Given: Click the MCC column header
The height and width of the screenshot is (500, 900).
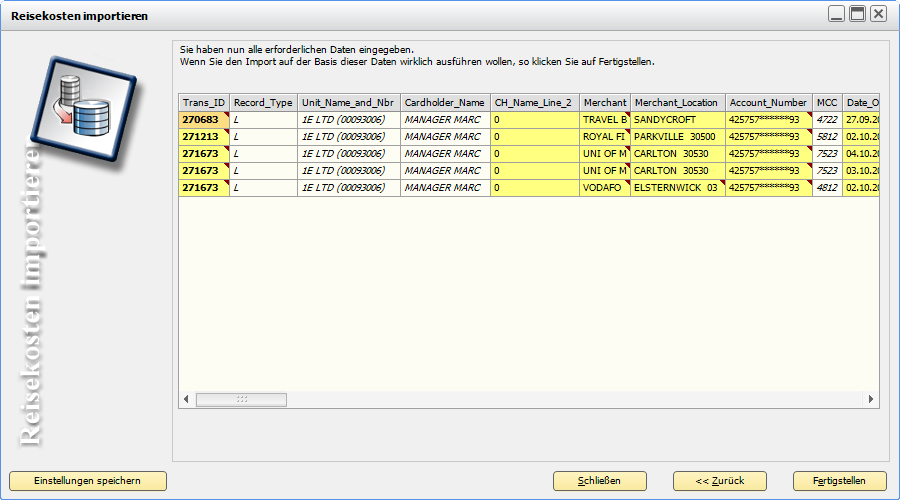Looking at the screenshot, I should point(826,103).
